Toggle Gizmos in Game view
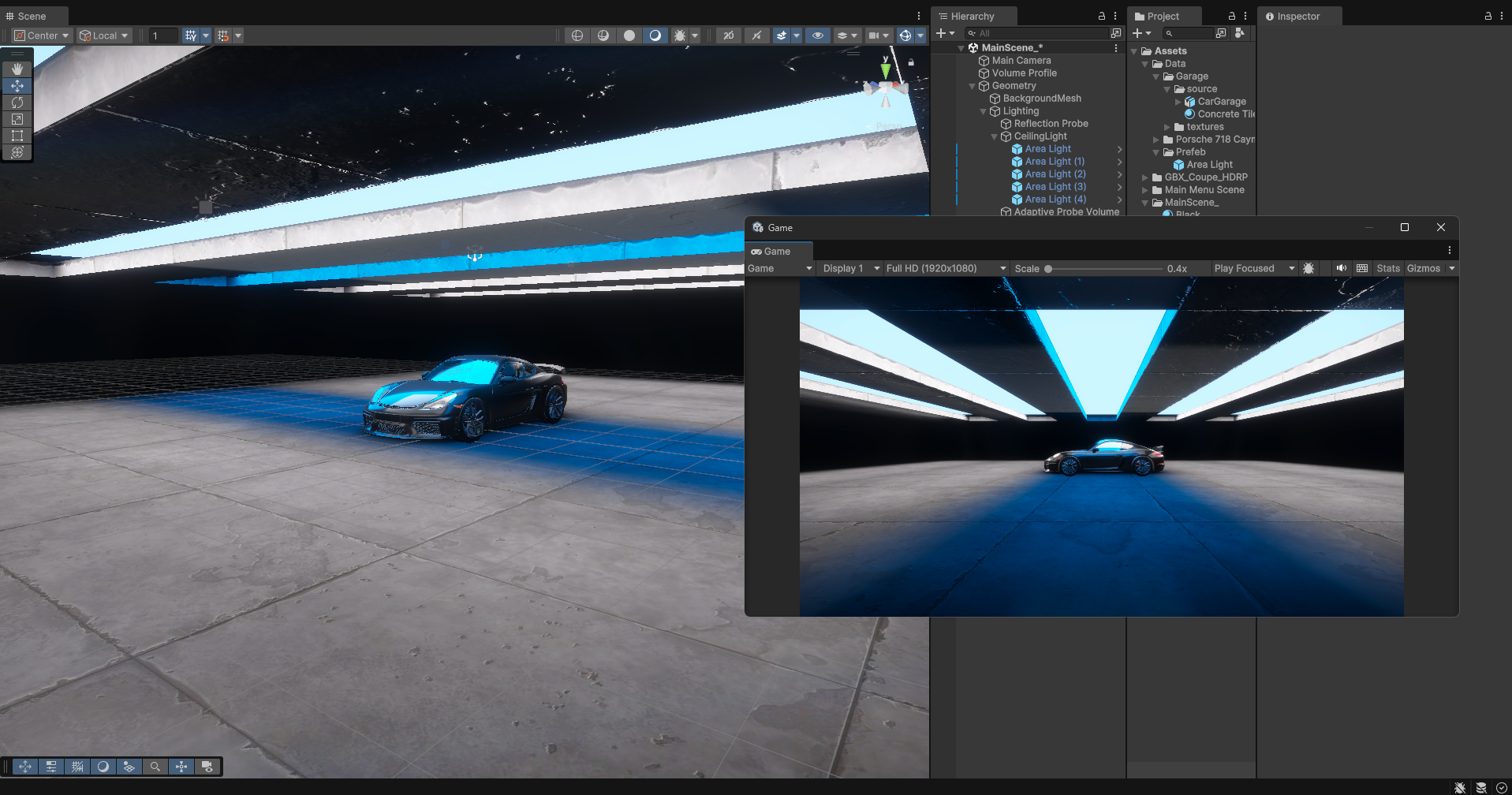This screenshot has width=1512, height=795. [x=1423, y=268]
